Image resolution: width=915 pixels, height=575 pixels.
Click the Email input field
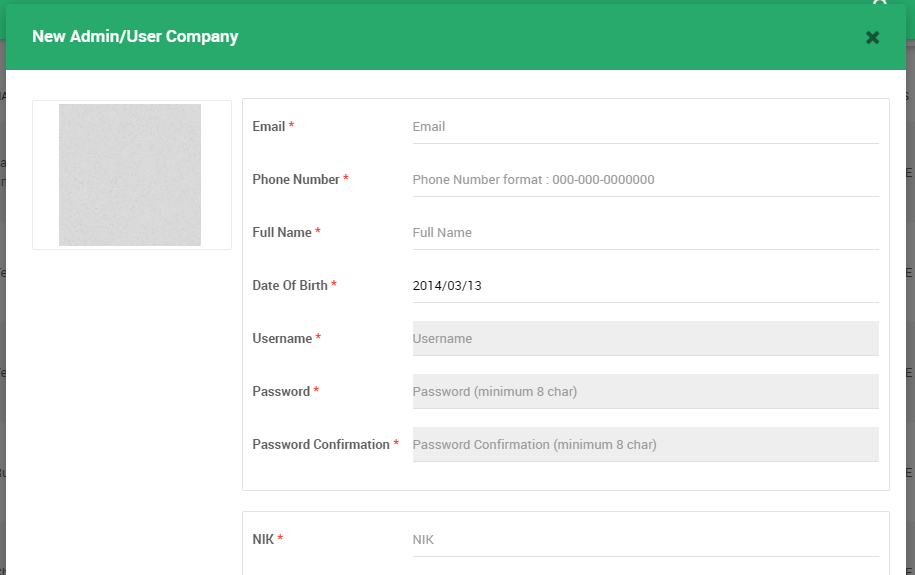point(645,127)
